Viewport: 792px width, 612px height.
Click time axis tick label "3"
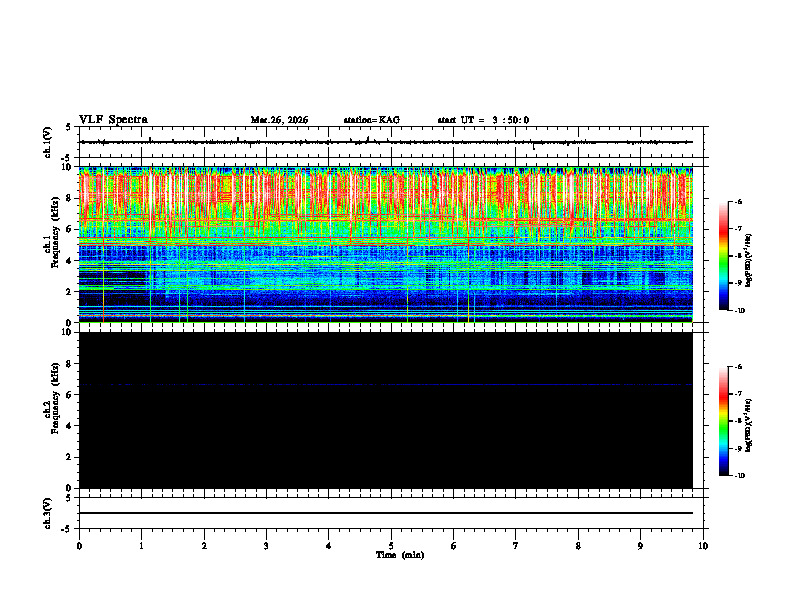pos(266,546)
